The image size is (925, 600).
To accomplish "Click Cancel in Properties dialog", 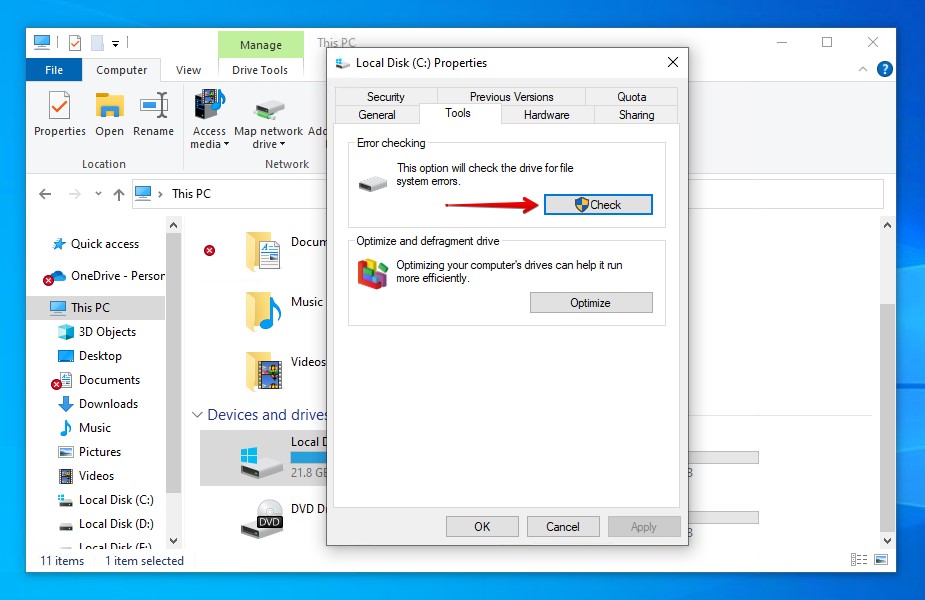I will pos(563,527).
